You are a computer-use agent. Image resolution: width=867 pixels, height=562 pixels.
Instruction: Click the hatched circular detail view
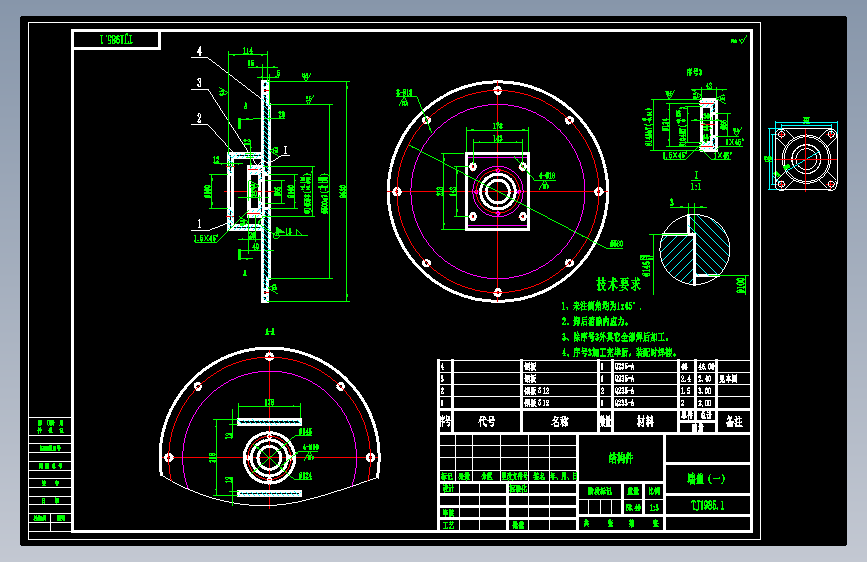pyautogui.click(x=695, y=249)
